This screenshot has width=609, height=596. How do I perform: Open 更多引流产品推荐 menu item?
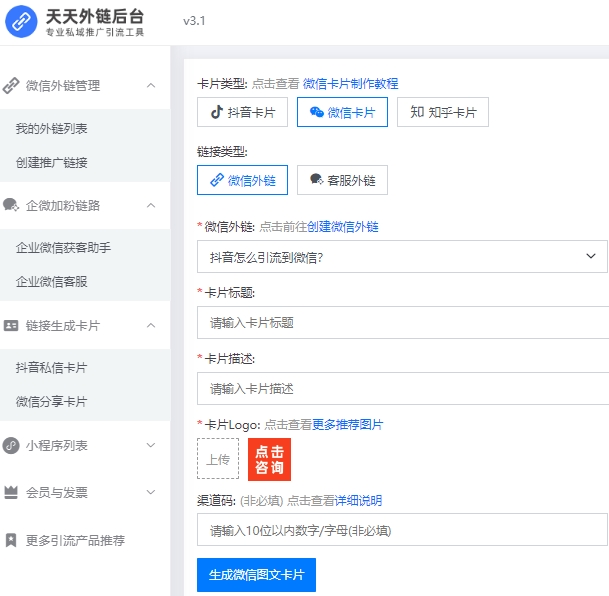(75, 540)
